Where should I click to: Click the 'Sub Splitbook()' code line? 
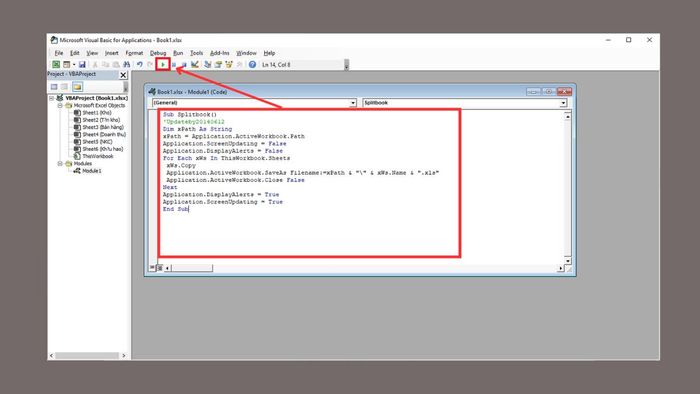coord(190,114)
